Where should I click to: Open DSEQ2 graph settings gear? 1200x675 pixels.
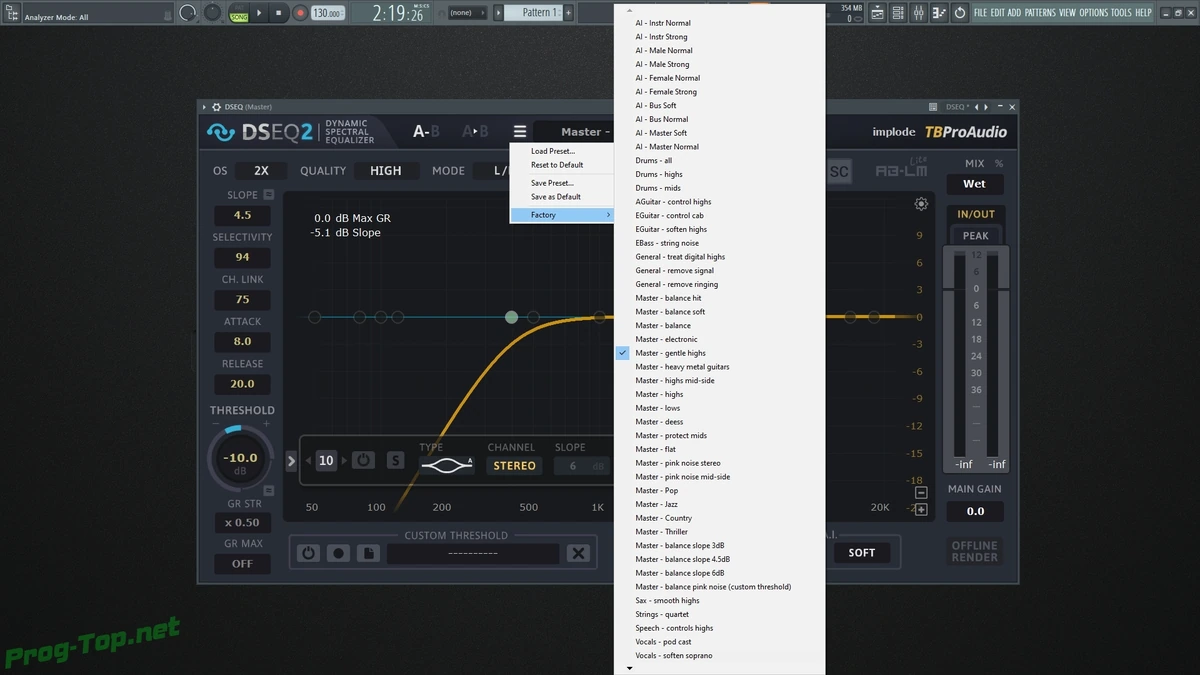pyautogui.click(x=921, y=204)
